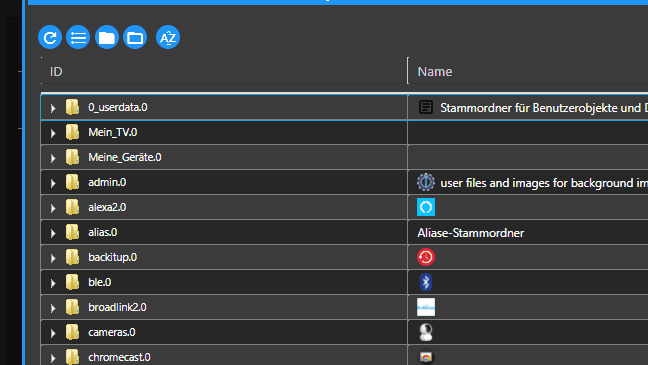Click the ID column header
Image resolution: width=648 pixels, height=365 pixels.
(56, 72)
